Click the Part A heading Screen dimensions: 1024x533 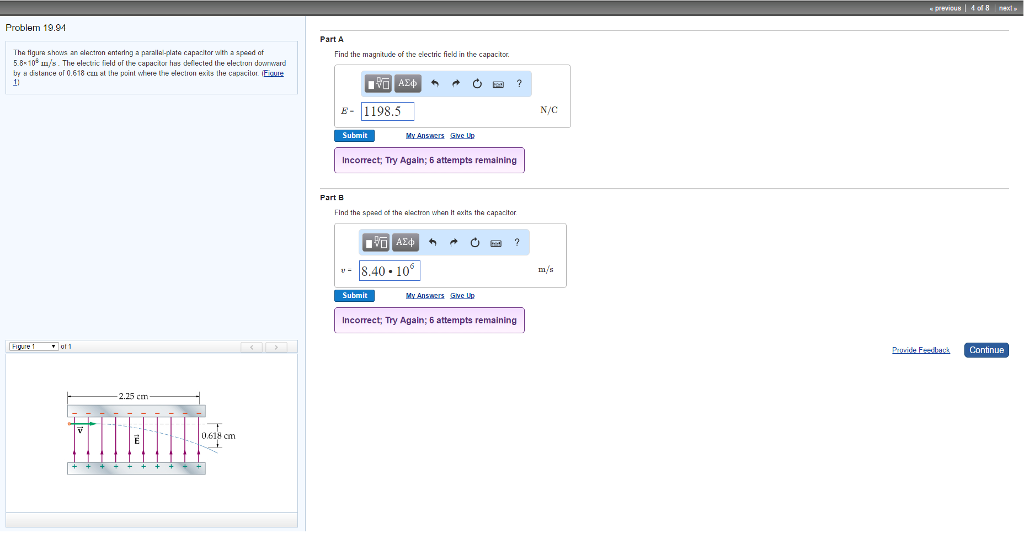[332, 39]
